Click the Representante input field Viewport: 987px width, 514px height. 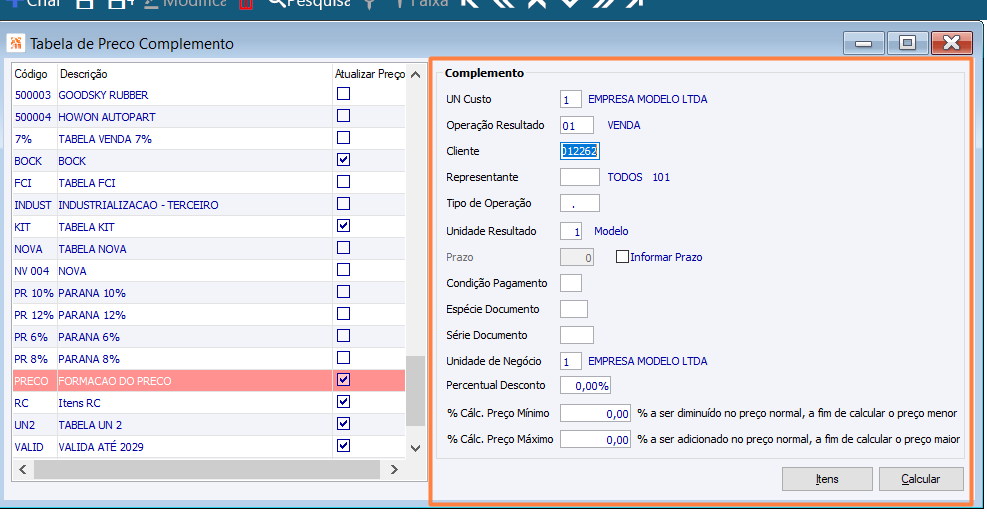(x=580, y=177)
